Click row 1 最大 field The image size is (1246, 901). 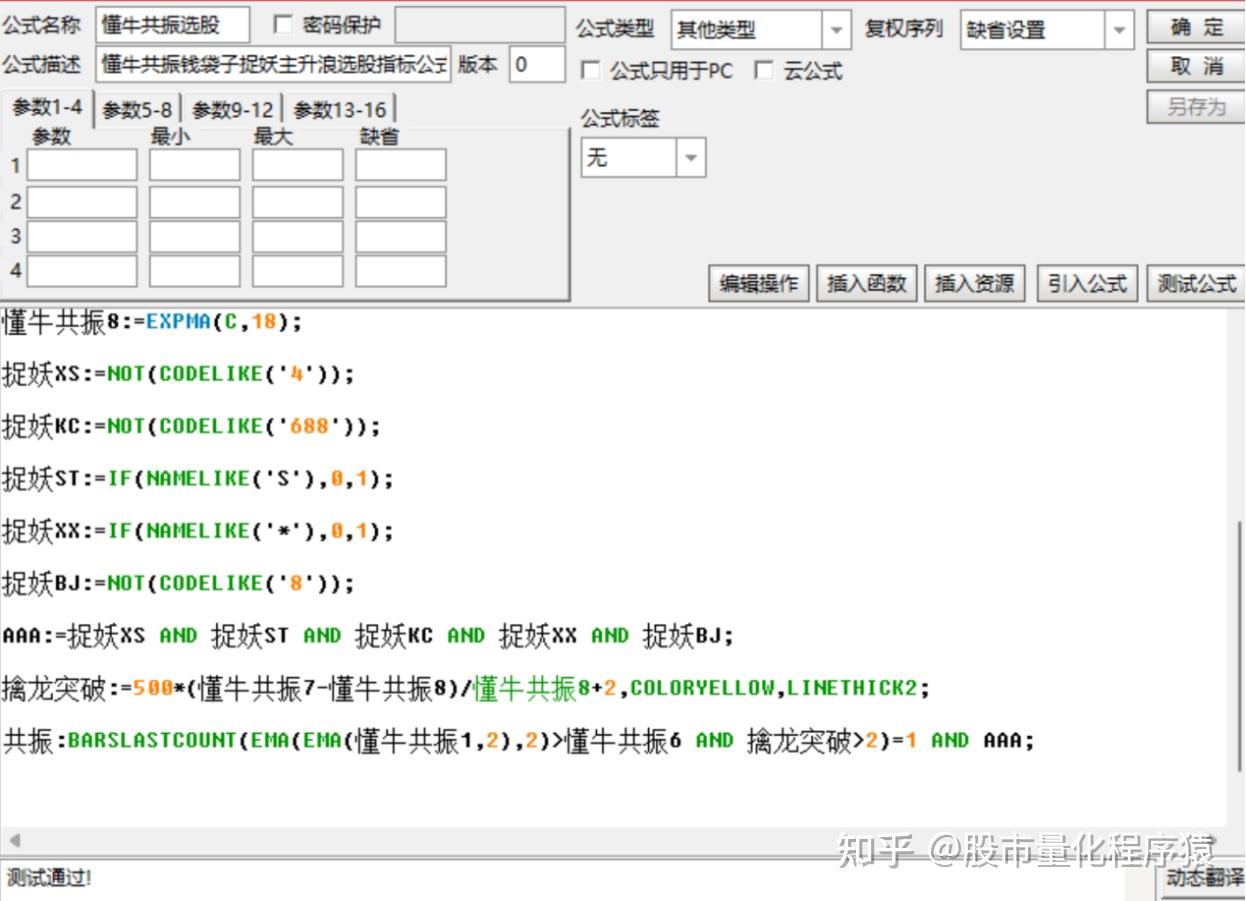coord(298,165)
